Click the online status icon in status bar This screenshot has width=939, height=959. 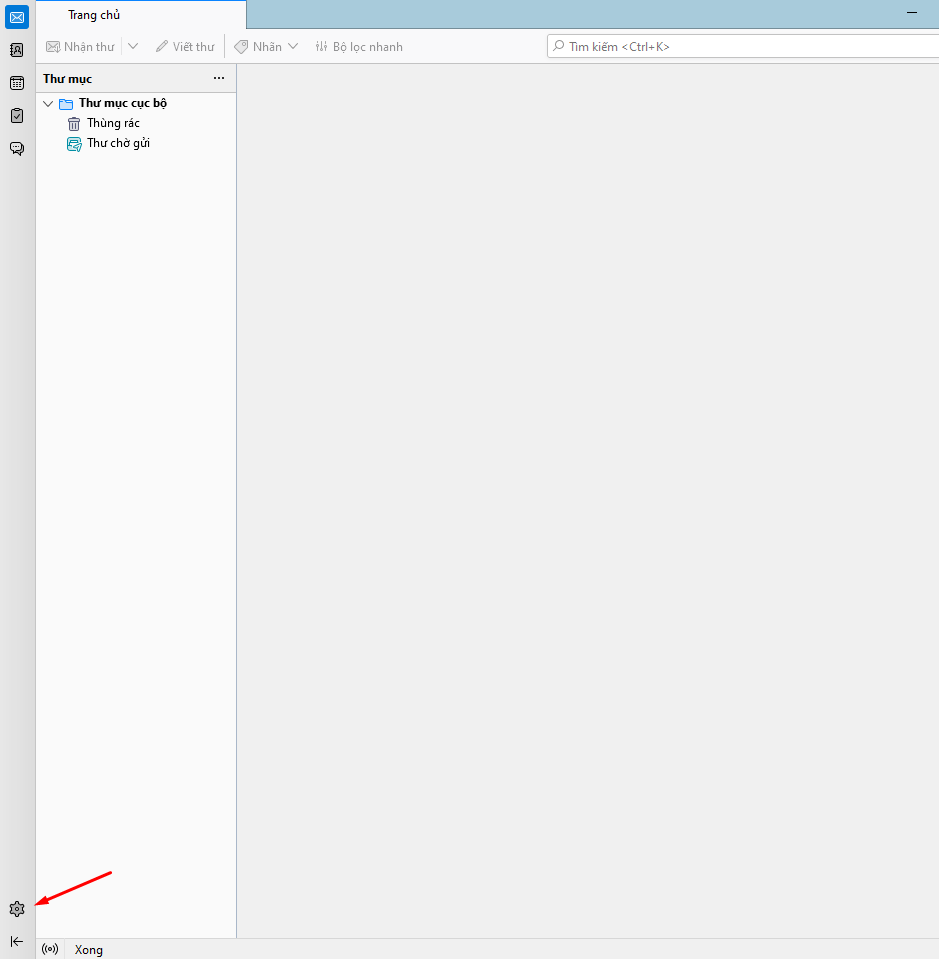[x=50, y=949]
